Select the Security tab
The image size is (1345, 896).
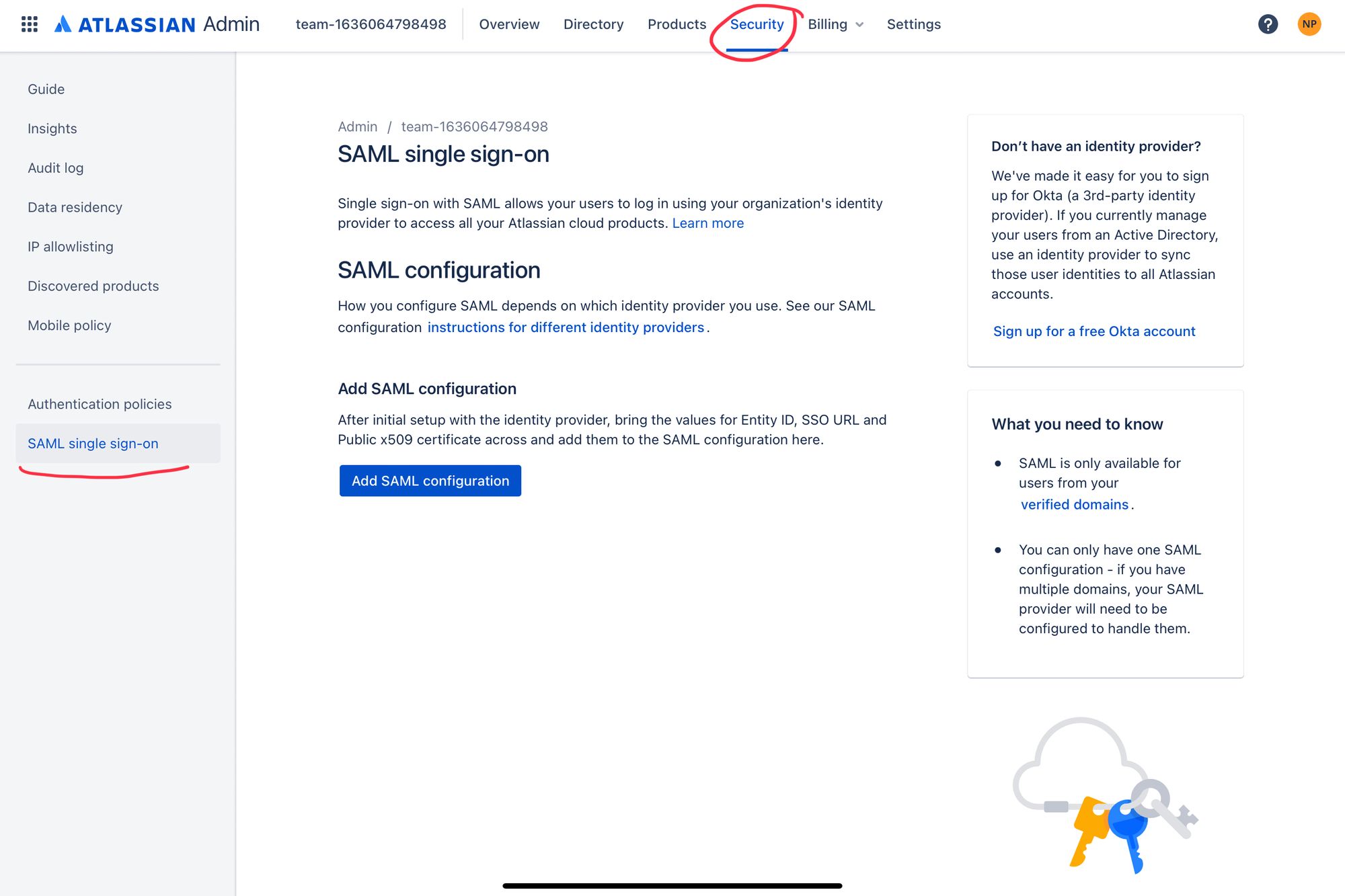tap(757, 24)
